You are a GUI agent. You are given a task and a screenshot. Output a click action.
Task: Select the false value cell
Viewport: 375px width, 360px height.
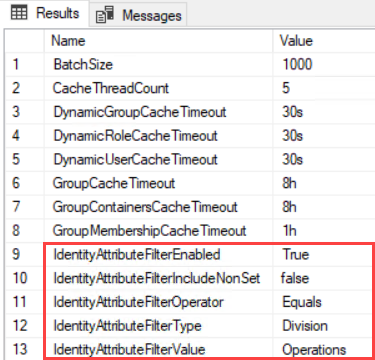(x=324, y=278)
